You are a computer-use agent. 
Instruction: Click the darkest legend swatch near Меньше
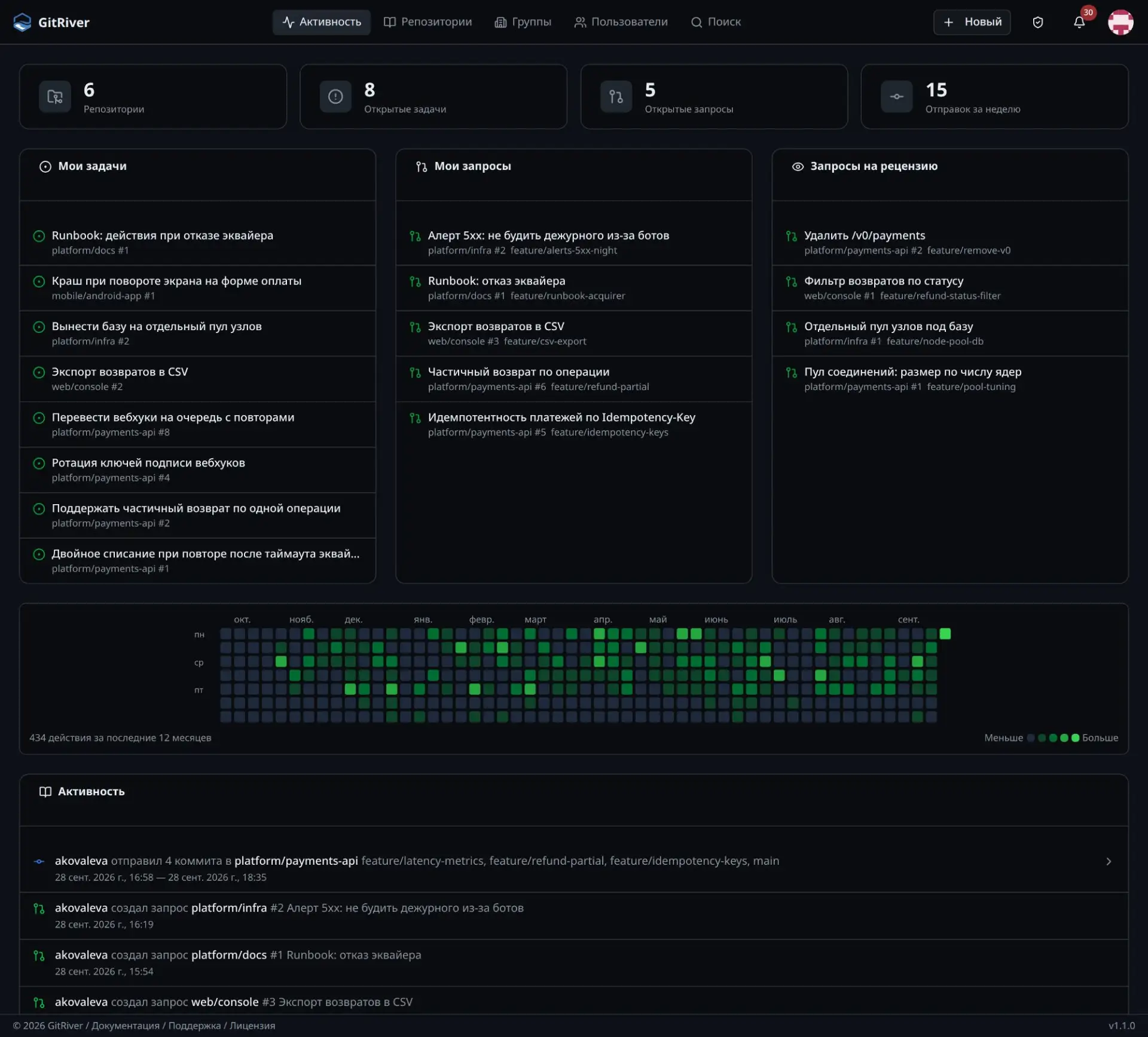(x=1030, y=738)
